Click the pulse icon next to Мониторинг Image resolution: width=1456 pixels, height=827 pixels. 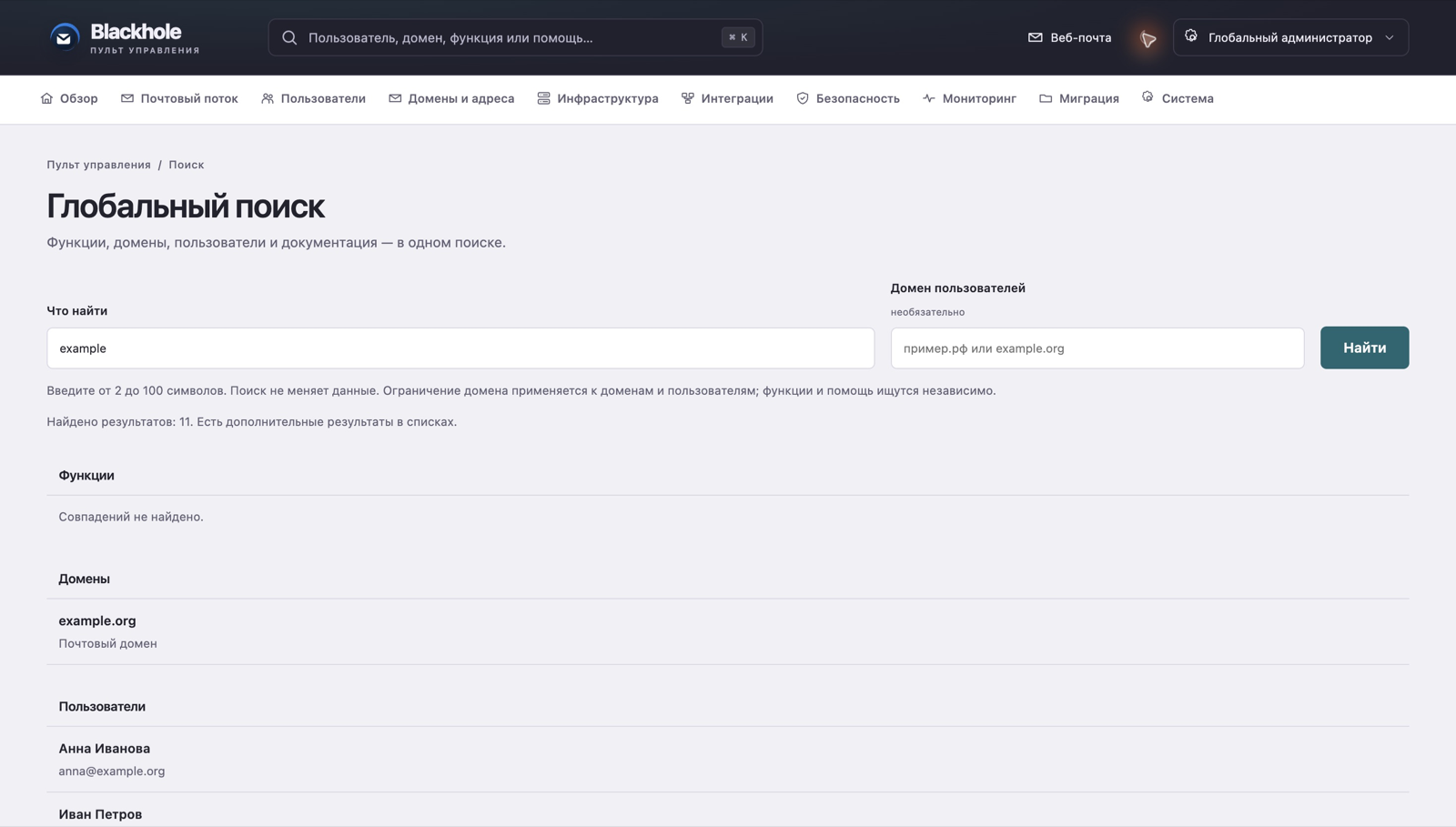[929, 98]
